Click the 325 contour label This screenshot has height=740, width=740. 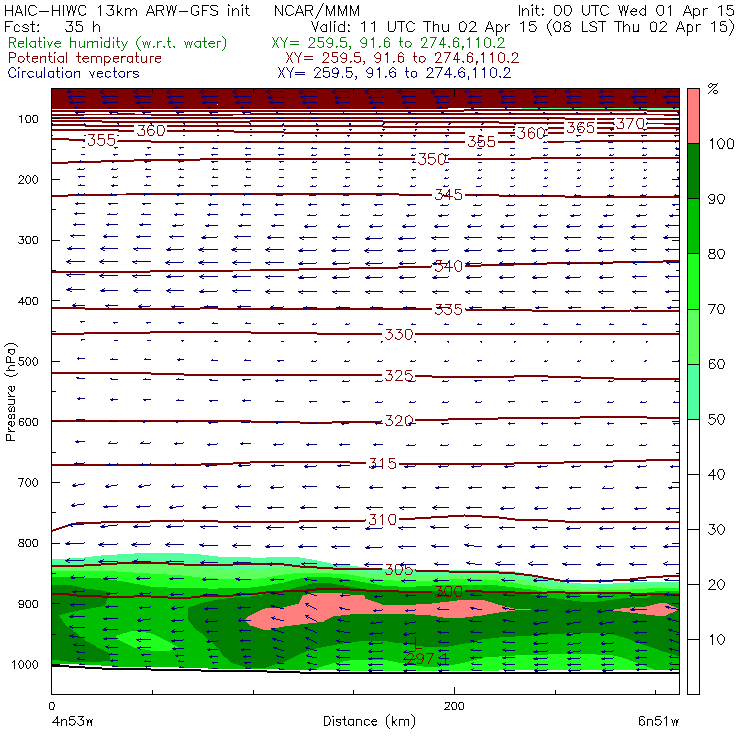[399, 376]
